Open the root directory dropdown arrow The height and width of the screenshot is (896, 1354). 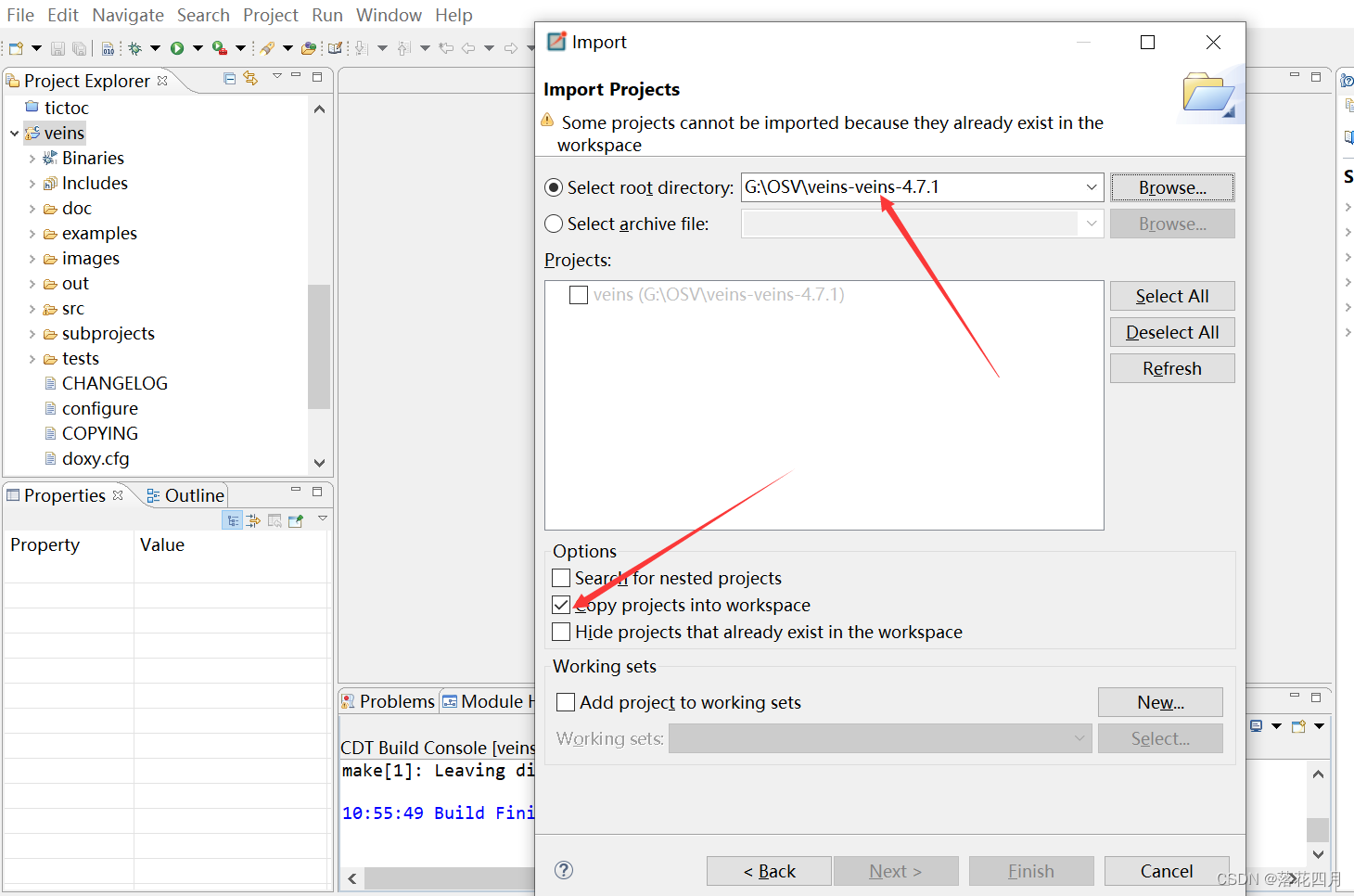(1092, 187)
